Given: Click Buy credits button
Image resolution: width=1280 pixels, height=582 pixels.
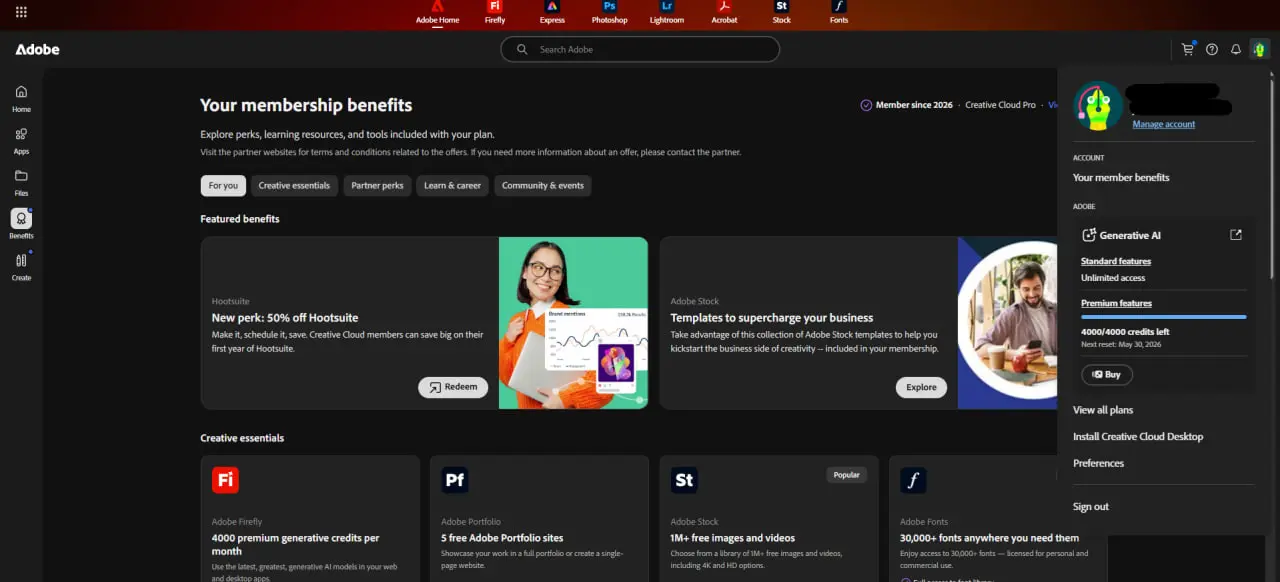Looking at the screenshot, I should tap(1107, 374).
